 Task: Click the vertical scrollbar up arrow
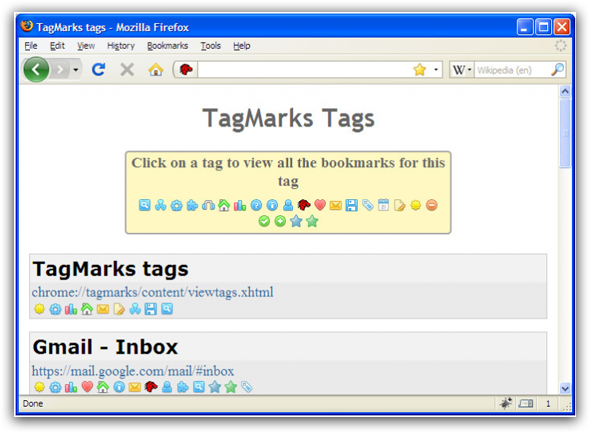click(x=565, y=91)
